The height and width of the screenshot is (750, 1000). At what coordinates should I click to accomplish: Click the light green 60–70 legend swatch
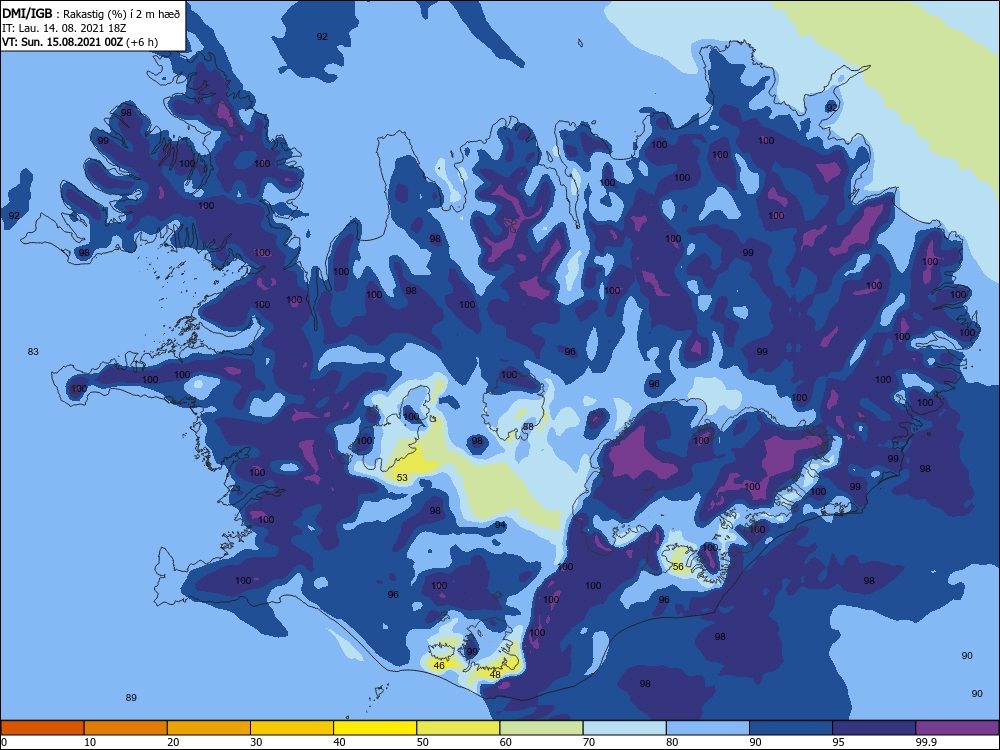point(541,728)
